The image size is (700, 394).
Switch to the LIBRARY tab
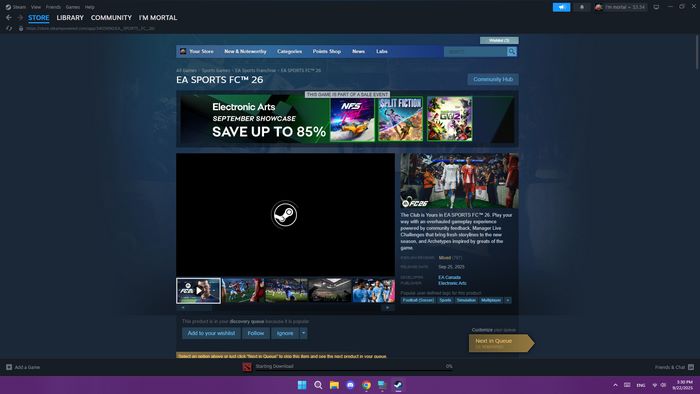tap(70, 18)
